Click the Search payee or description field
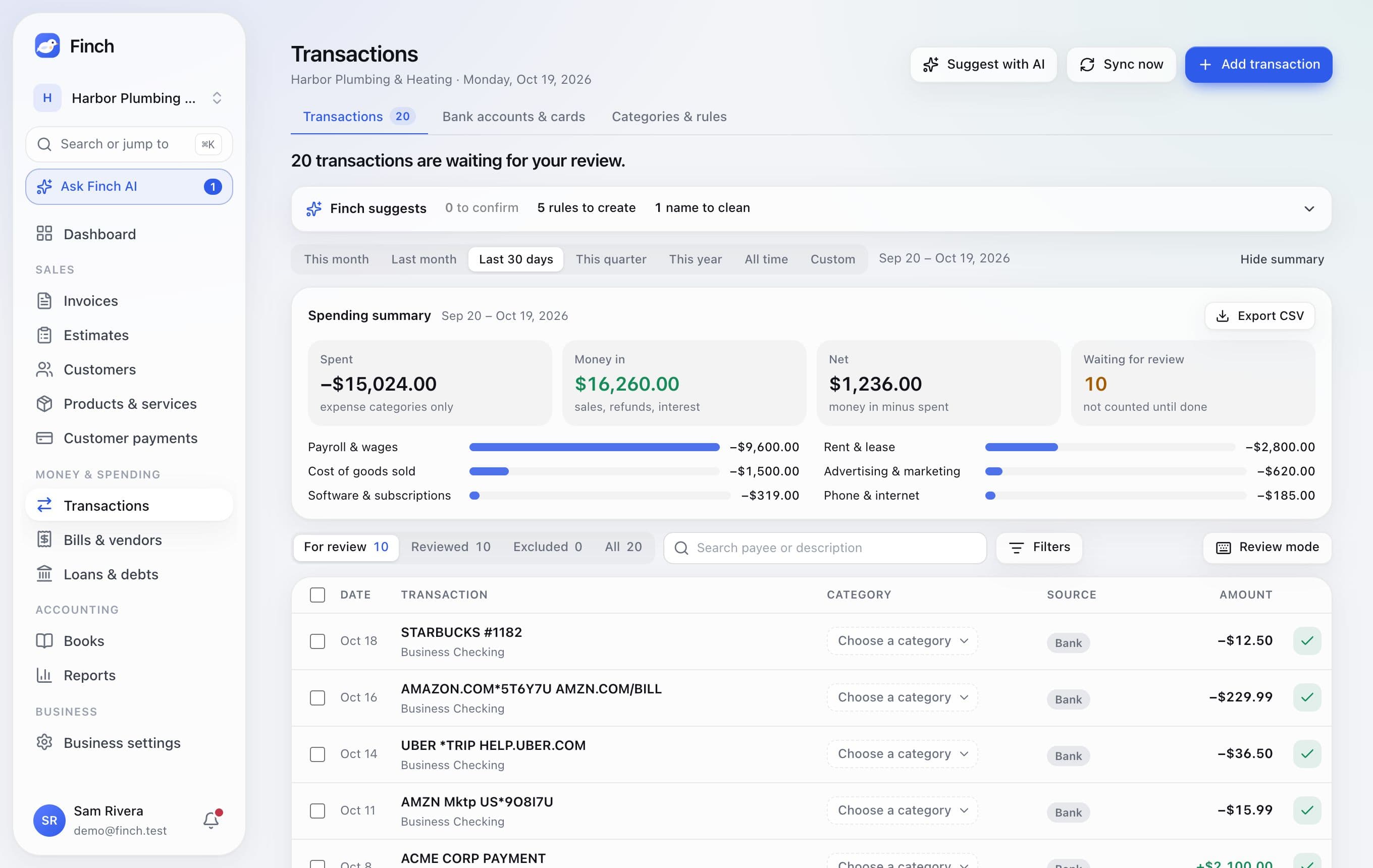Viewport: 1373px width, 868px height. pos(825,548)
